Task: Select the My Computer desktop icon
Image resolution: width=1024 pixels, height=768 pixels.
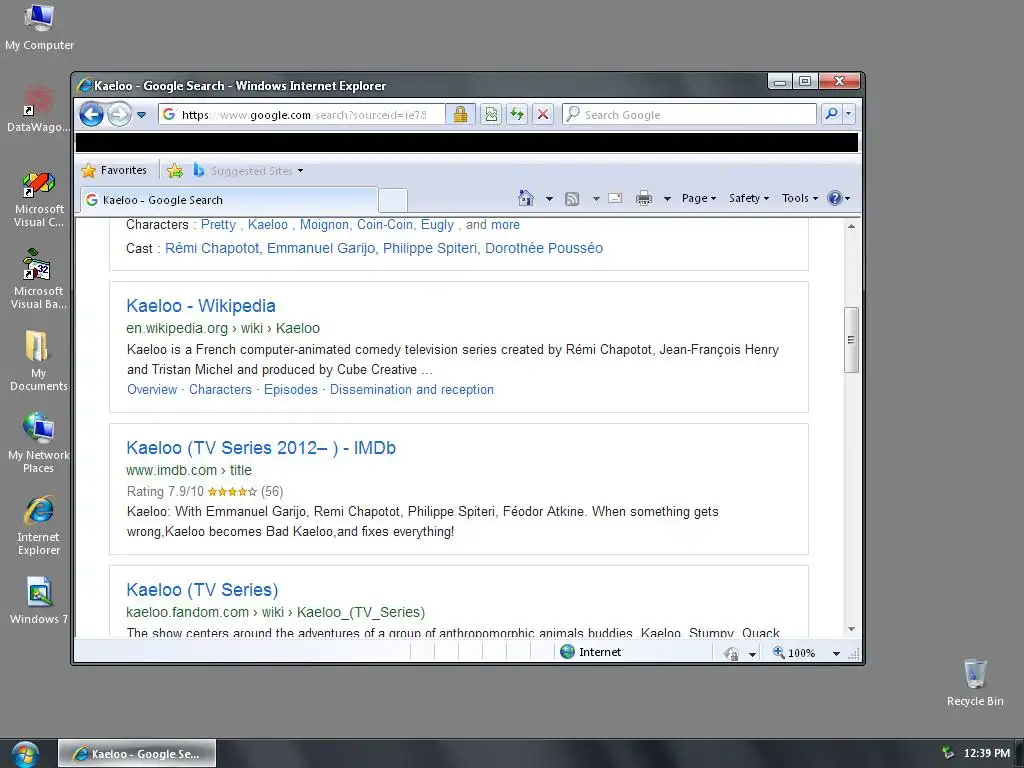Action: coord(39,27)
